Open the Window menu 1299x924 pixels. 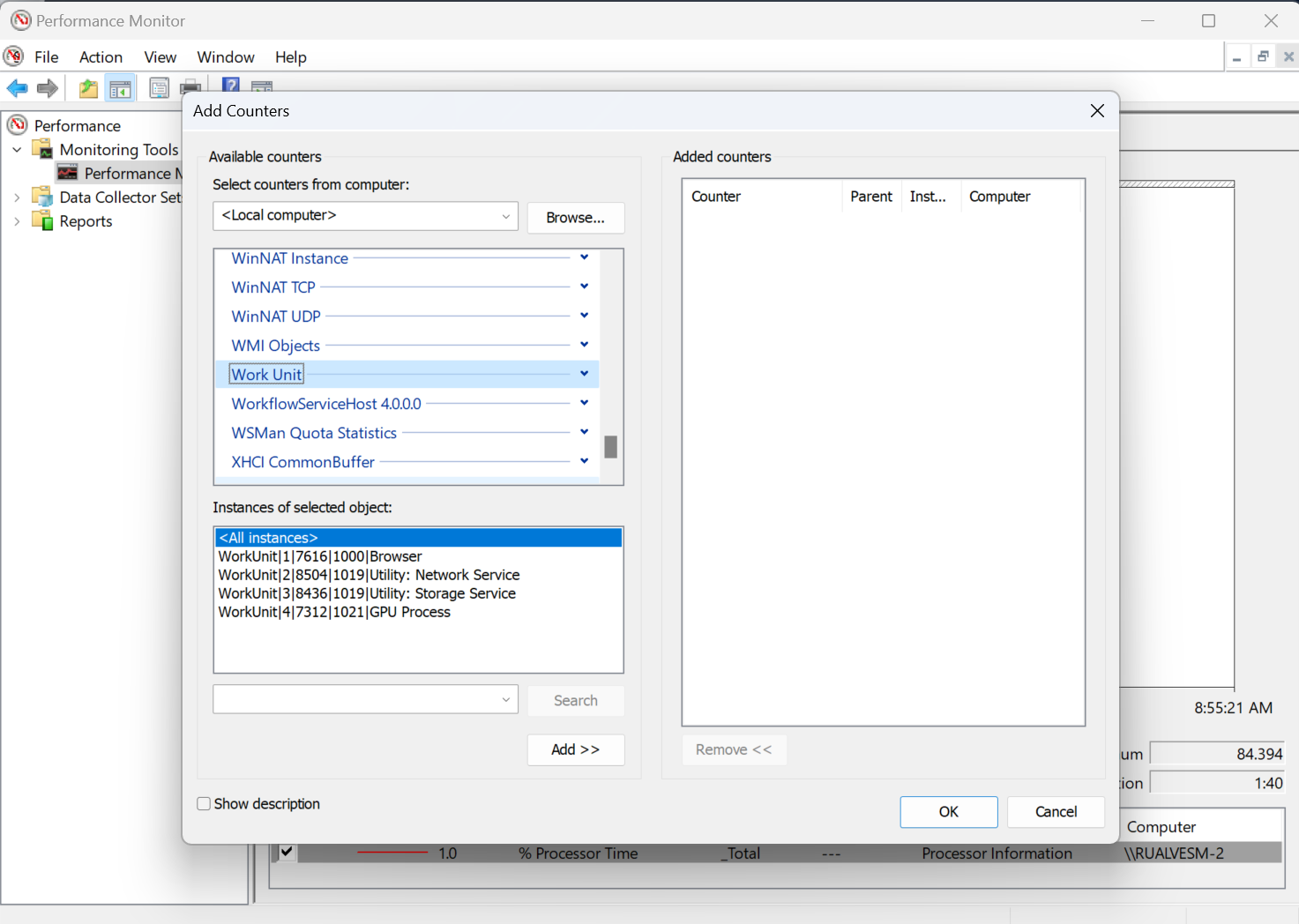coord(225,56)
